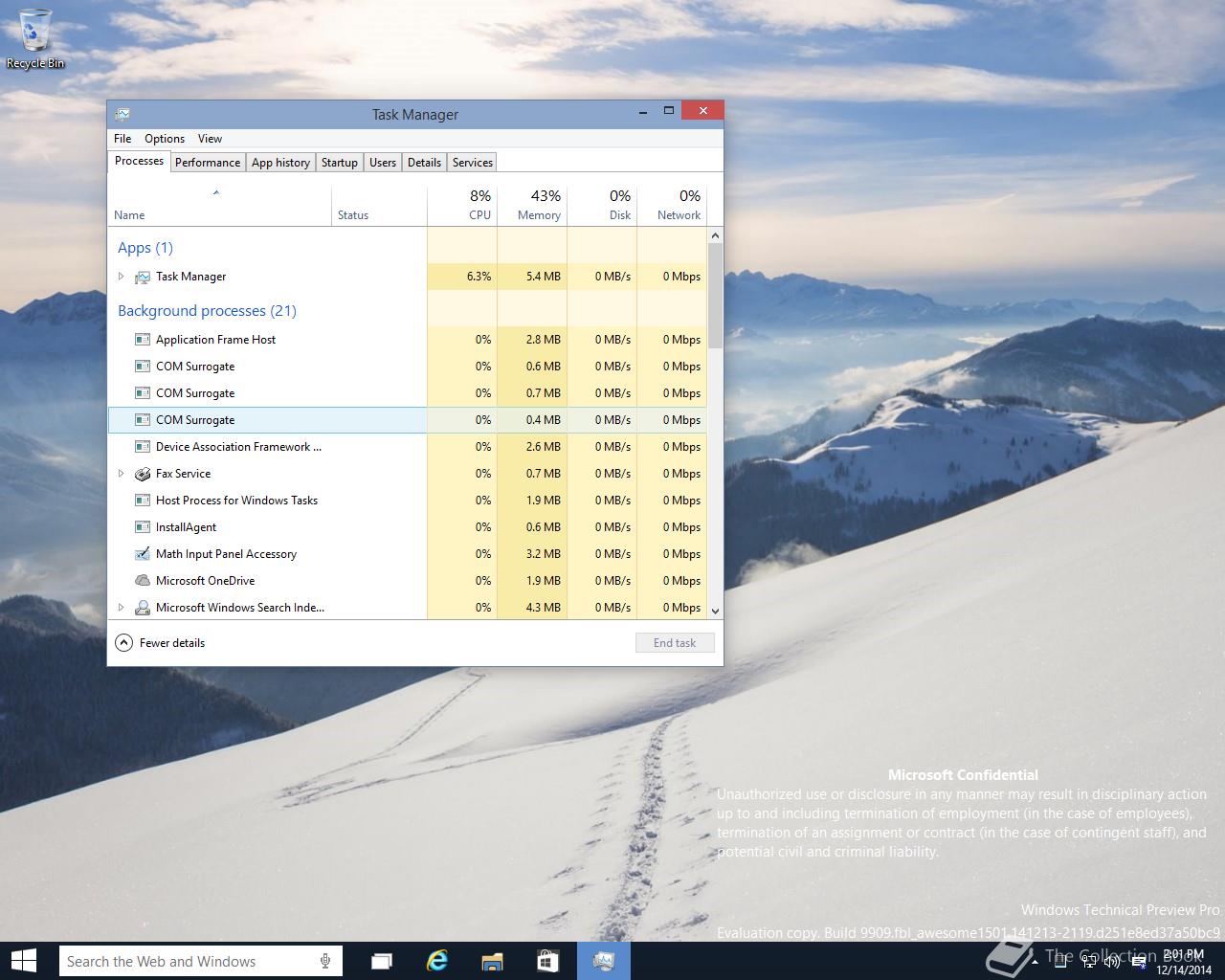This screenshot has height=980, width=1225.
Task: Click the Application Frame Host 2.8 MB cell
Action: (x=532, y=340)
